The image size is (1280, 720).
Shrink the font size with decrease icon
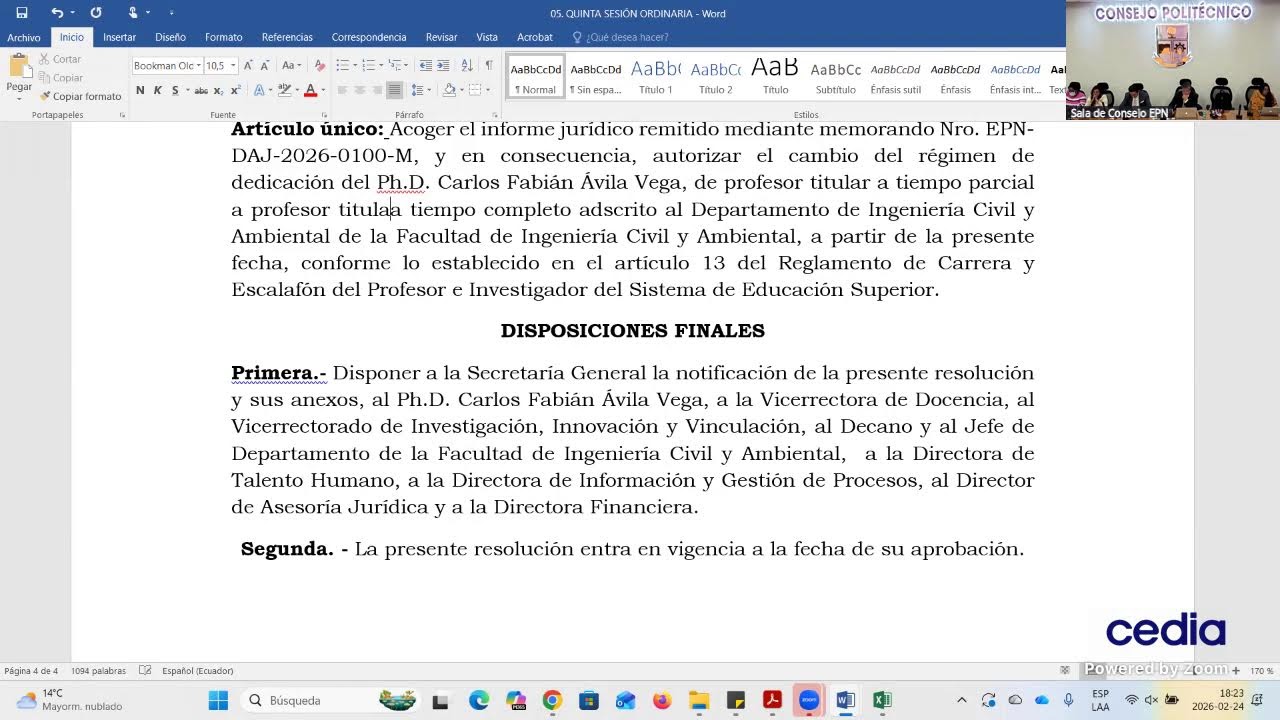265,66
